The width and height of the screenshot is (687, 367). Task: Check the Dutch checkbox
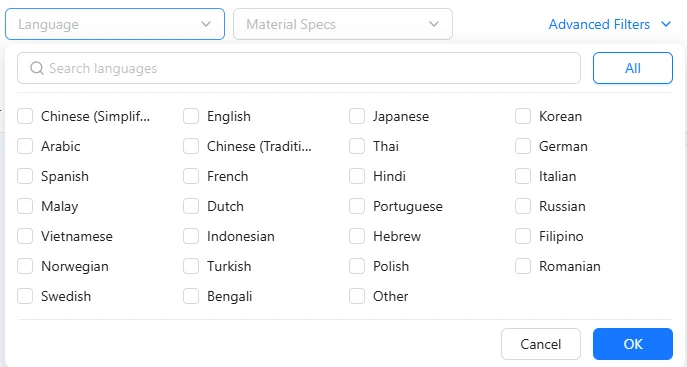click(x=191, y=206)
